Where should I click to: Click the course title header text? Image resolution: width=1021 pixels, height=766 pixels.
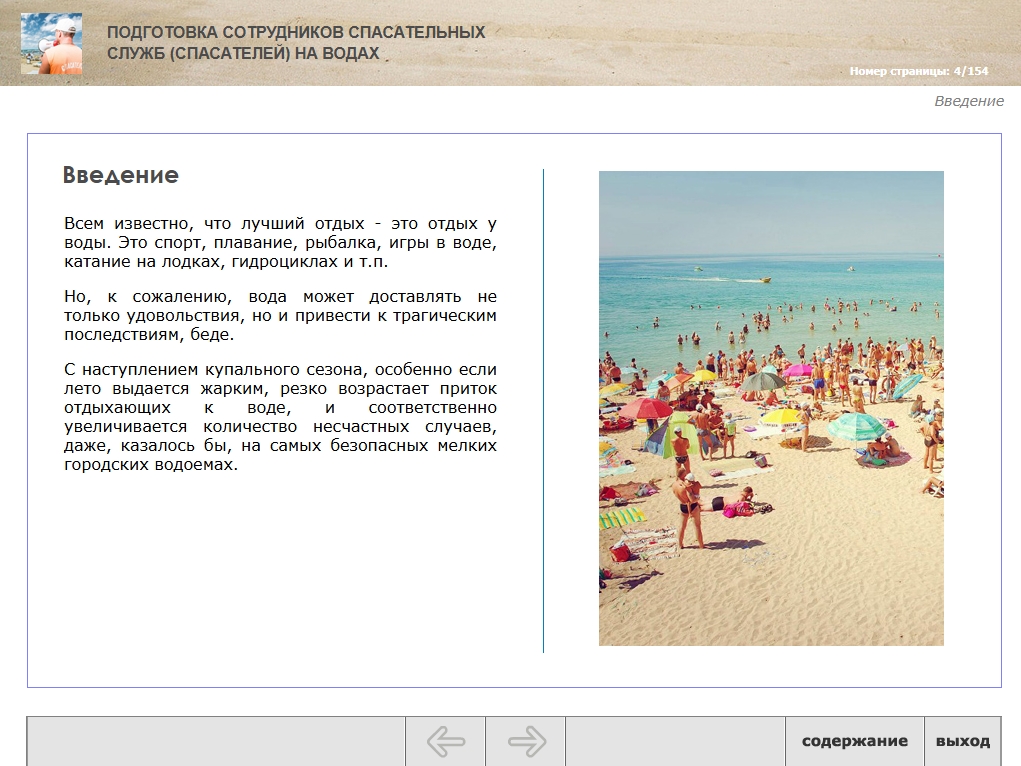[x=296, y=43]
